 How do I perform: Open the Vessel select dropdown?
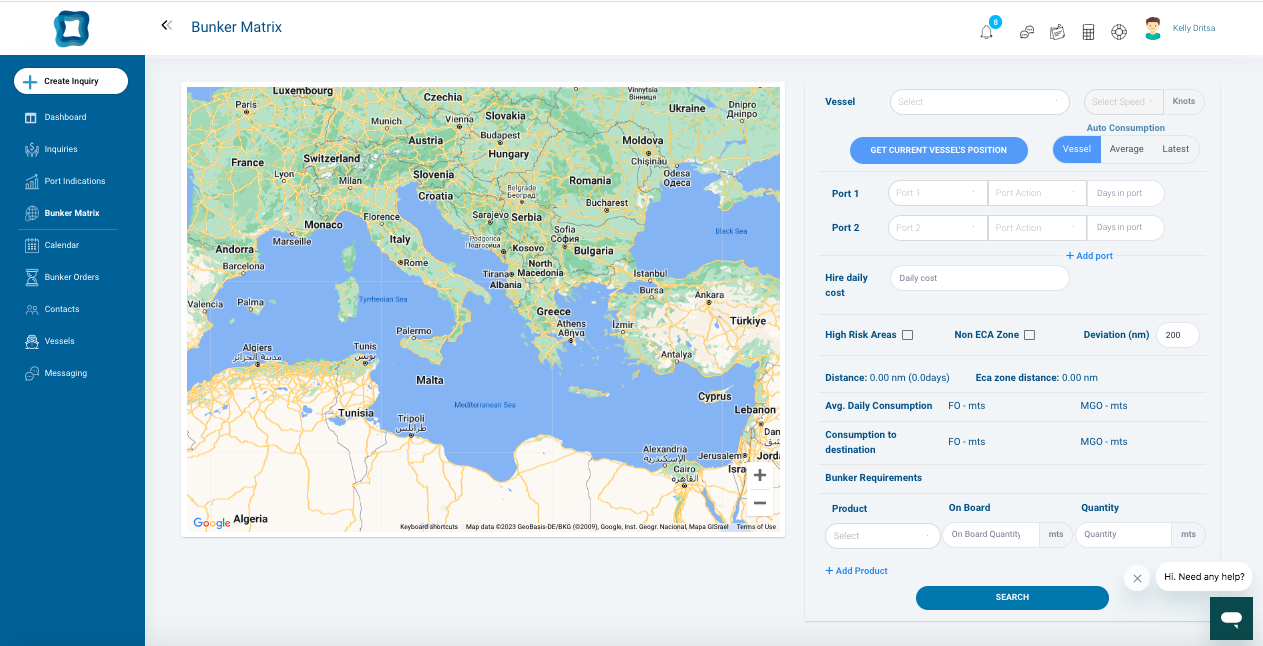coord(980,102)
